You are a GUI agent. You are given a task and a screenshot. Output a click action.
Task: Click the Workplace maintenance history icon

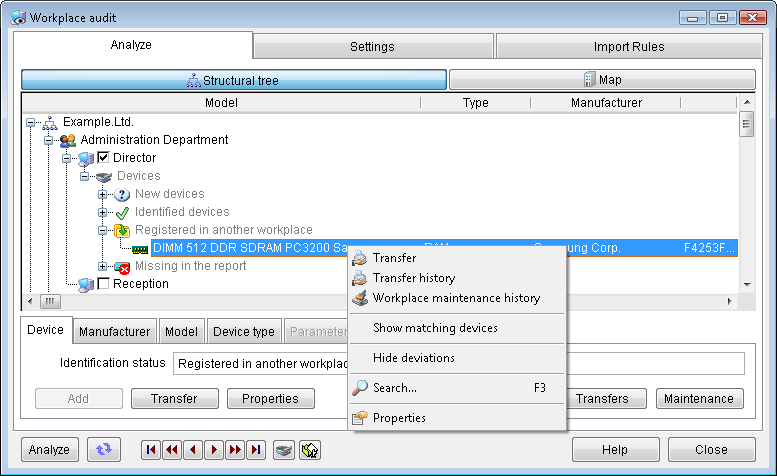(360, 298)
